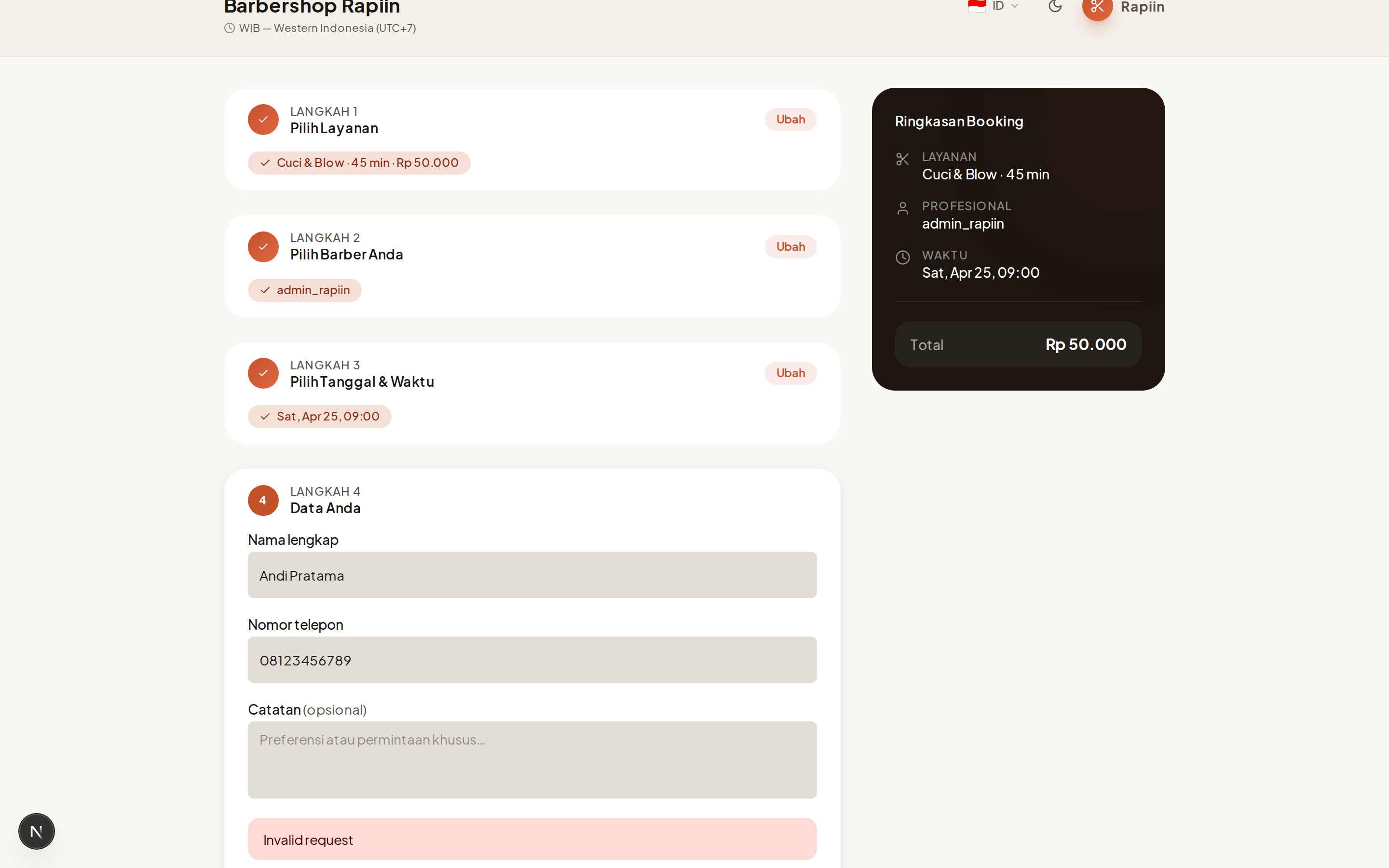The width and height of the screenshot is (1389, 868).
Task: Toggle dark mode moon icon
Action: (x=1055, y=6)
